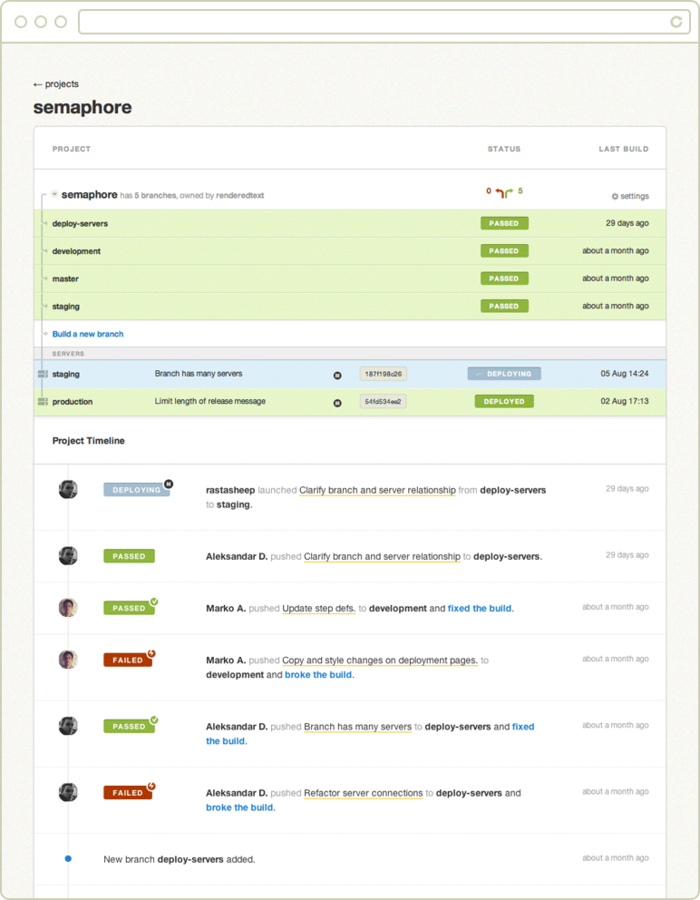Click rastasheep avatar in the timeline
This screenshot has height=900, width=700.
68,490
